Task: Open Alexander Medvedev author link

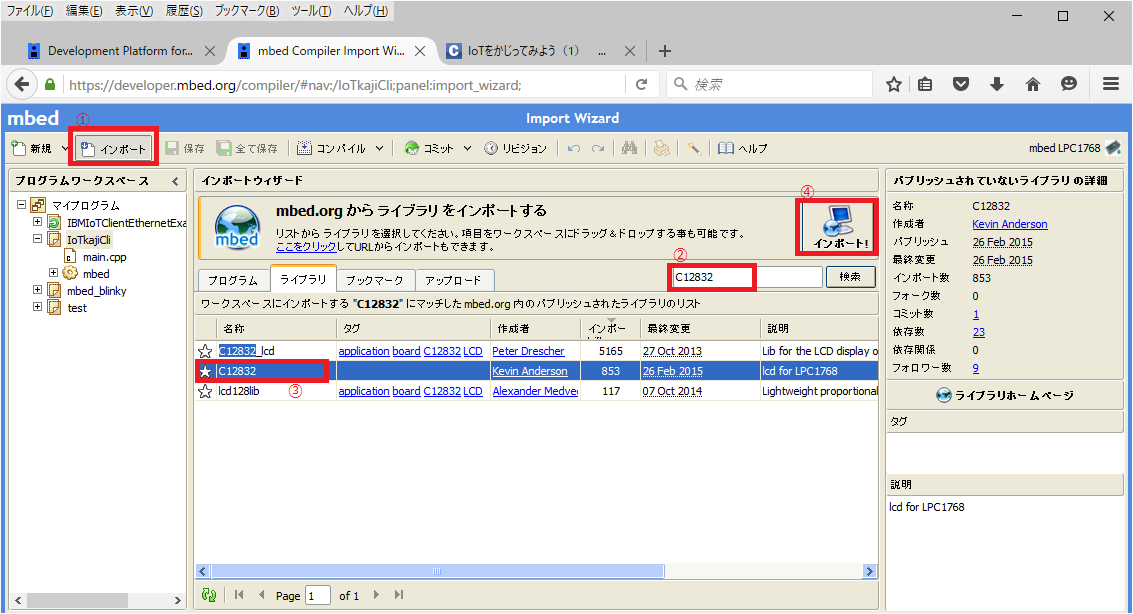Action: pos(535,392)
